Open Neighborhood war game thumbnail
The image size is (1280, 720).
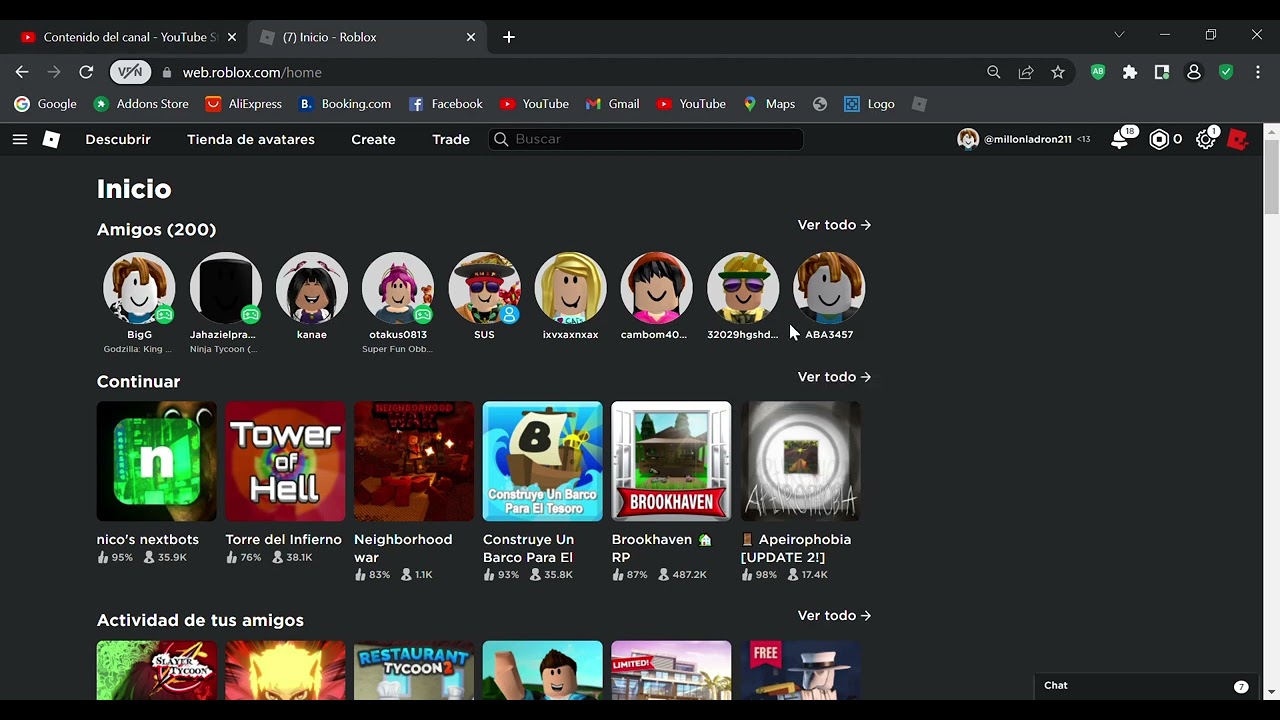(x=414, y=461)
